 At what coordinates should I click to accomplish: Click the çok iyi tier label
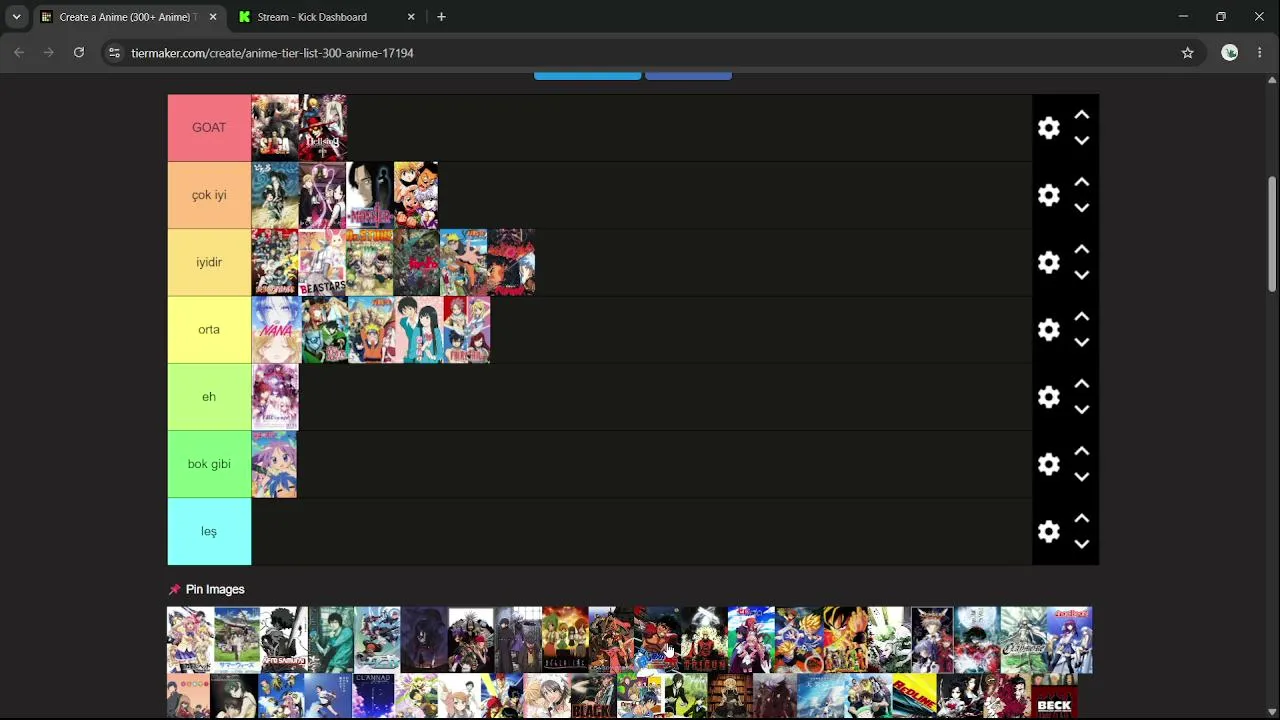pos(209,195)
